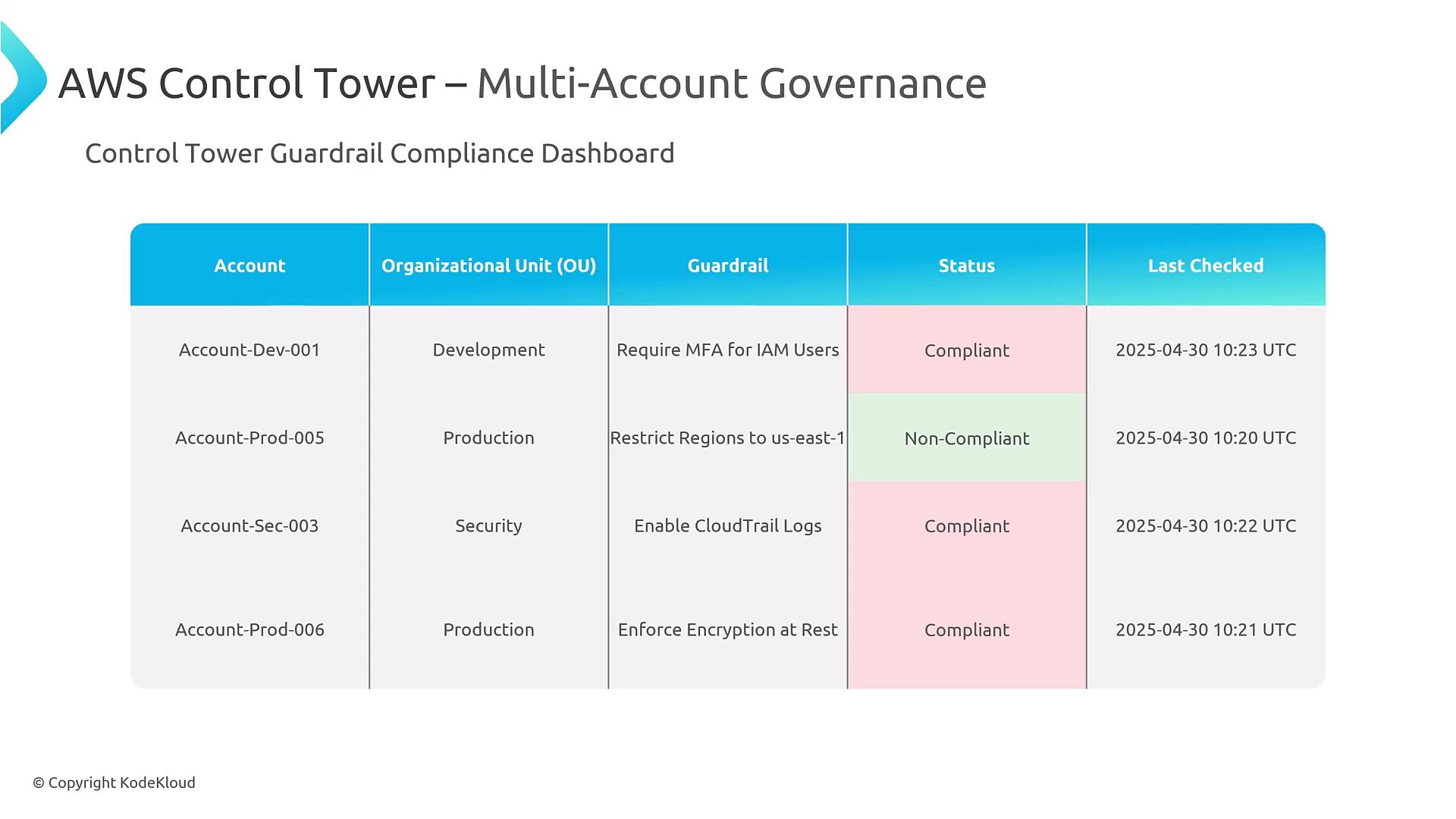1456x819 pixels.
Task: Click the Security OU cell
Action: click(x=488, y=526)
